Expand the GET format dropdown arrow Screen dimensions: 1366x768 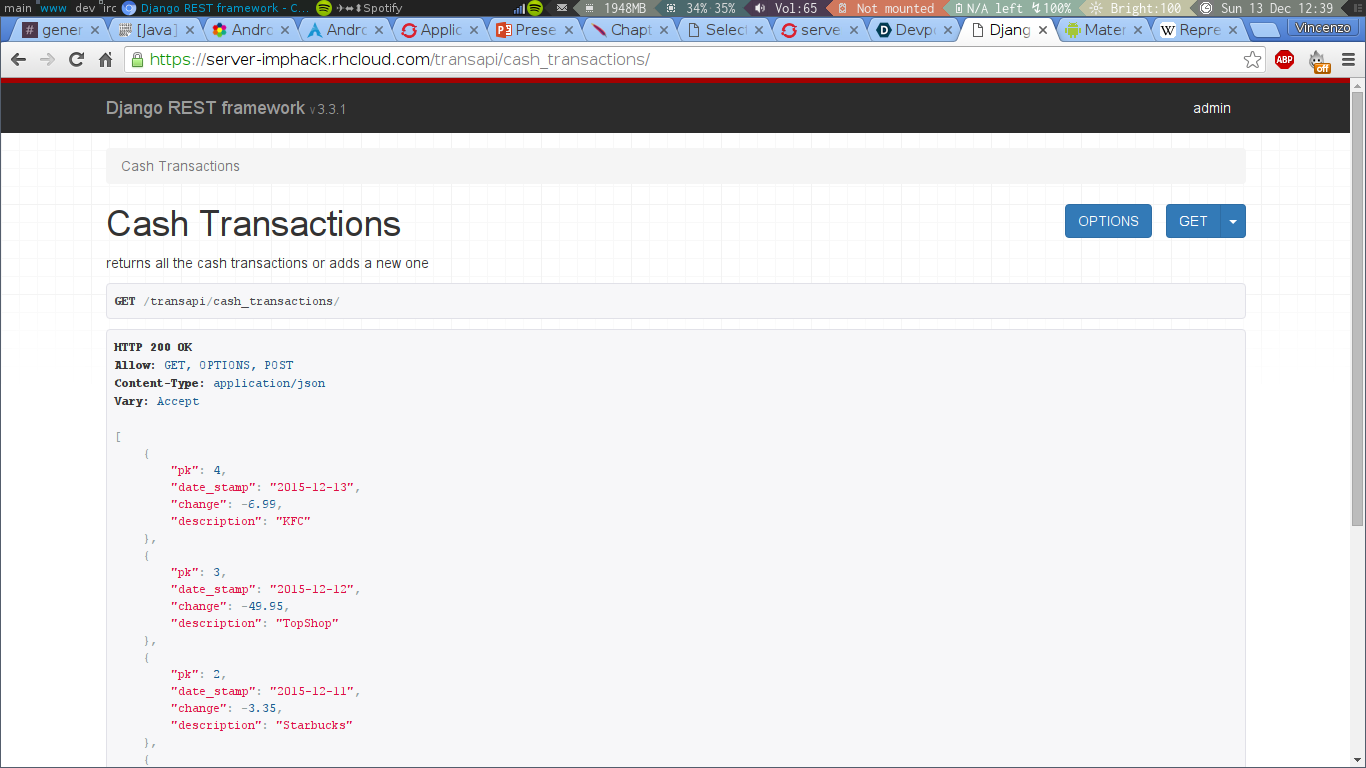(1233, 221)
